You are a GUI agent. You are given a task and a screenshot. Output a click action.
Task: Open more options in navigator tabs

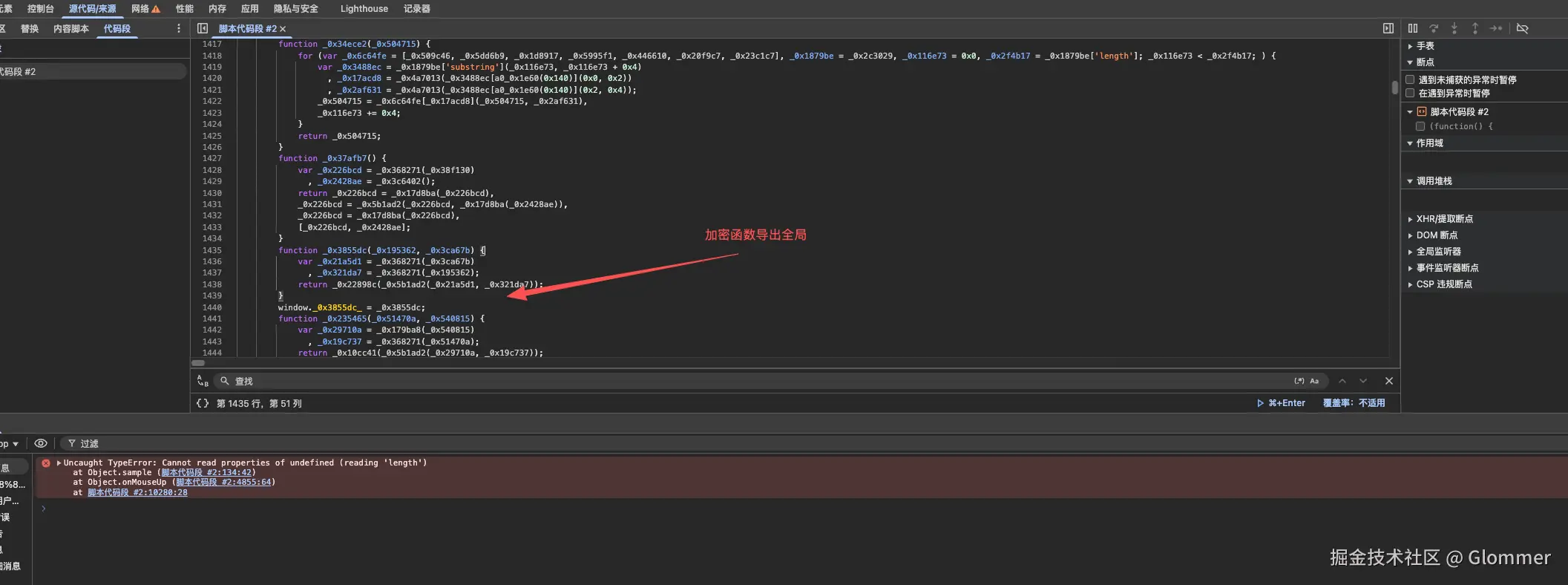click(x=179, y=28)
